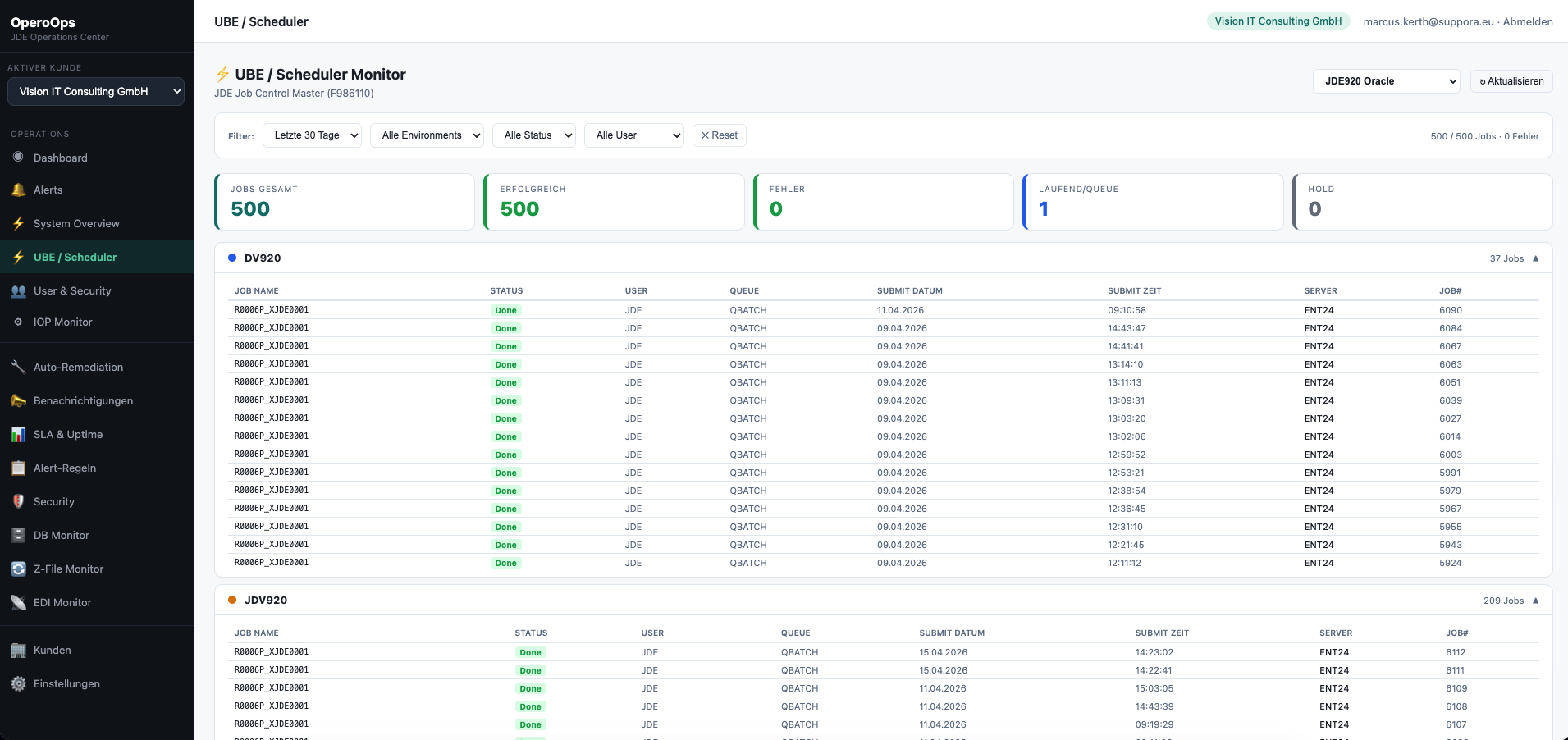Select the Auto-Remediation wrench icon
Viewport: 1568px width, 740px height.
[x=17, y=367]
